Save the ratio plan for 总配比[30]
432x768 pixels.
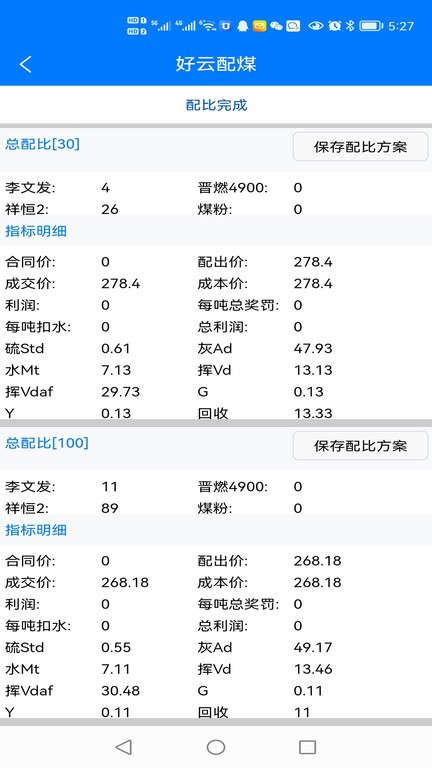coord(360,147)
